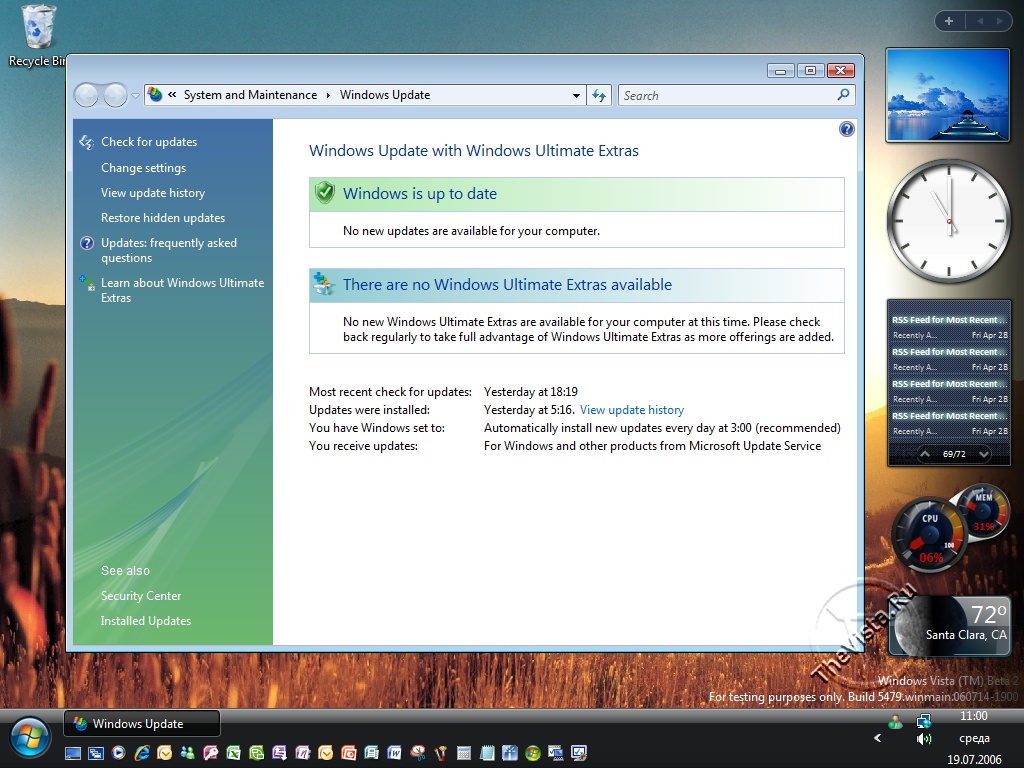
Task: Open Internet Explorer from Quick Launch
Action: point(142,753)
